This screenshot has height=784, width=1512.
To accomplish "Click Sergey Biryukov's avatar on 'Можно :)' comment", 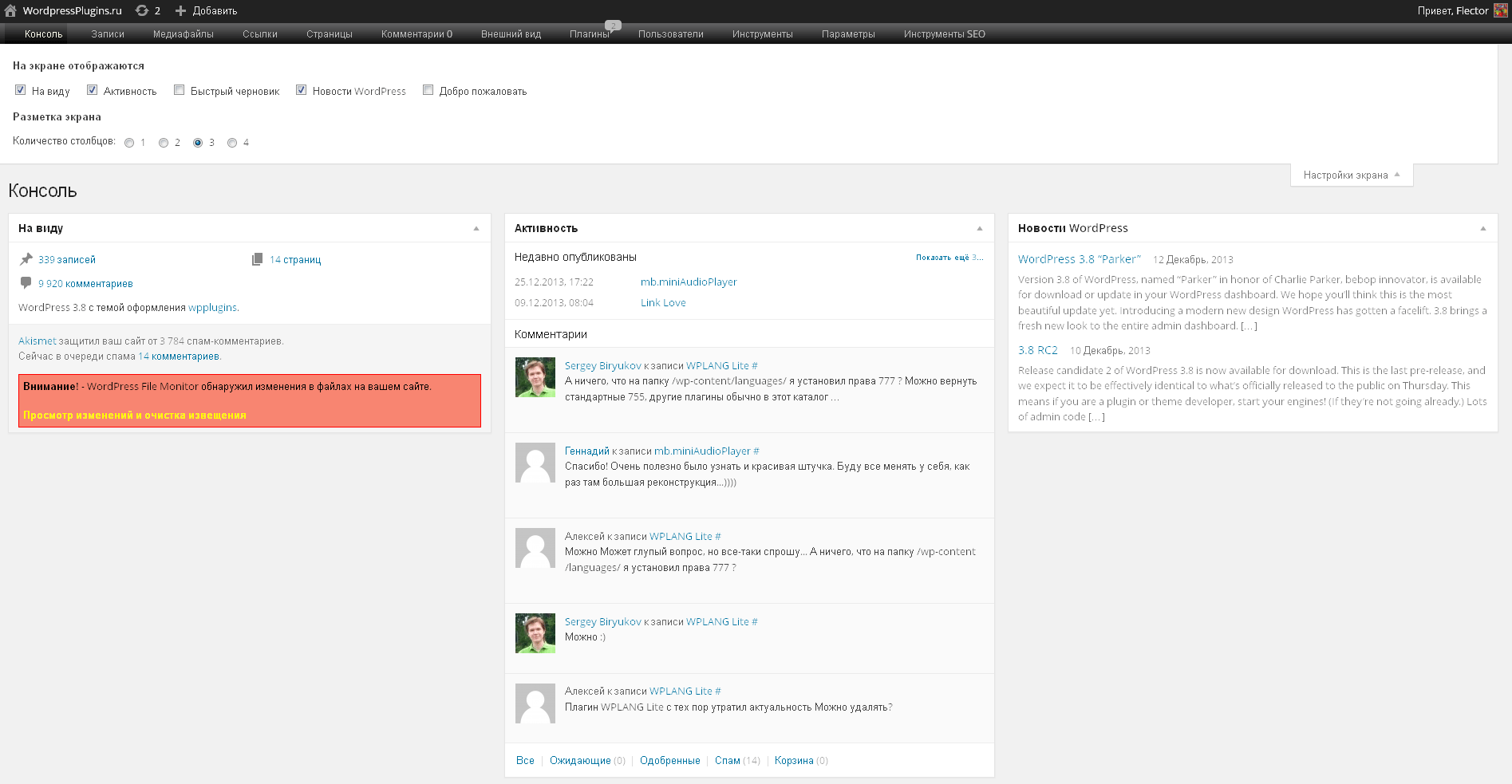I will click(535, 633).
